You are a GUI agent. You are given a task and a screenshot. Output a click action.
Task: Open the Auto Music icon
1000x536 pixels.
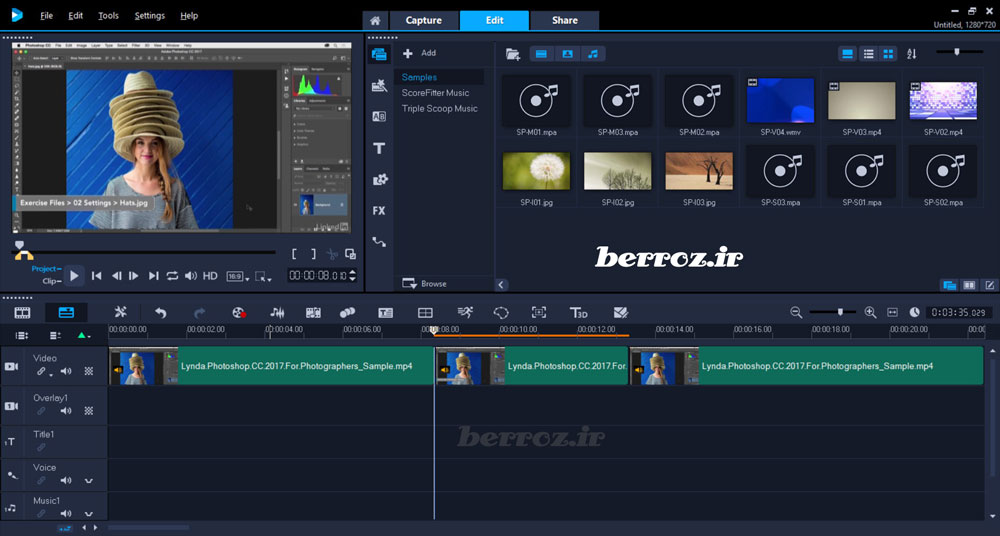click(x=313, y=313)
